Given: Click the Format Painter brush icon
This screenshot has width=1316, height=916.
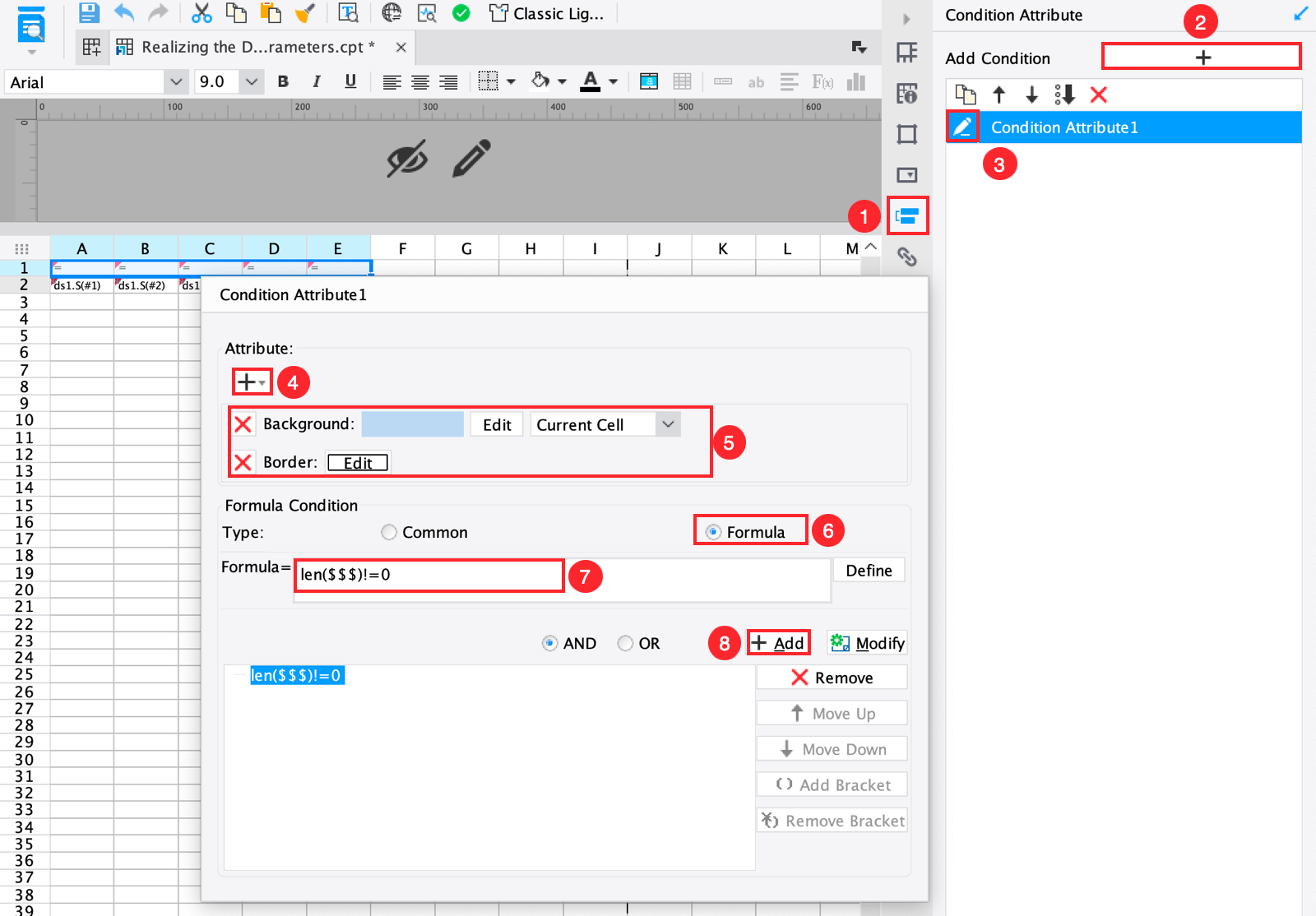Looking at the screenshot, I should (305, 12).
